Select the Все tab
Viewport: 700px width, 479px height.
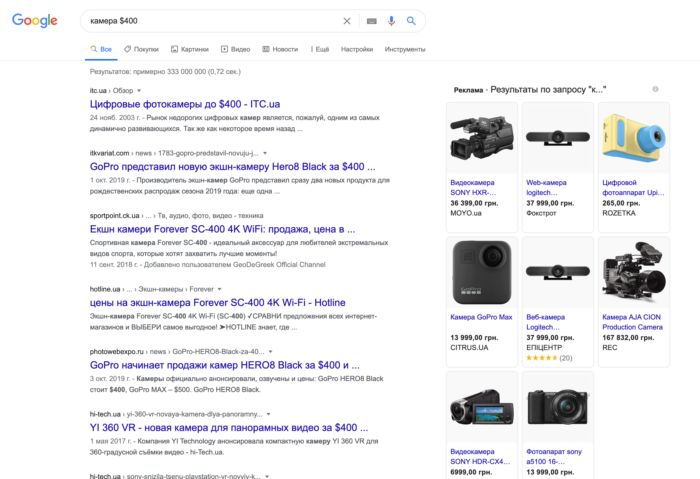(101, 49)
